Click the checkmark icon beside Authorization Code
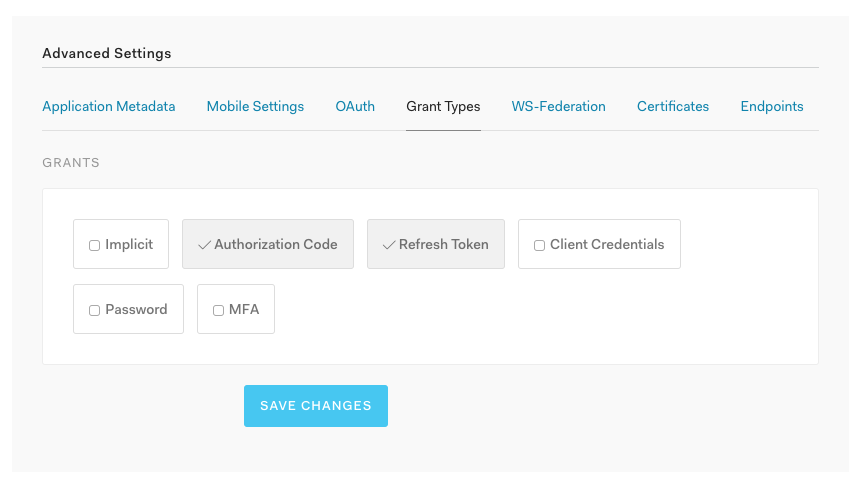The height and width of the screenshot is (486, 858). 205,245
